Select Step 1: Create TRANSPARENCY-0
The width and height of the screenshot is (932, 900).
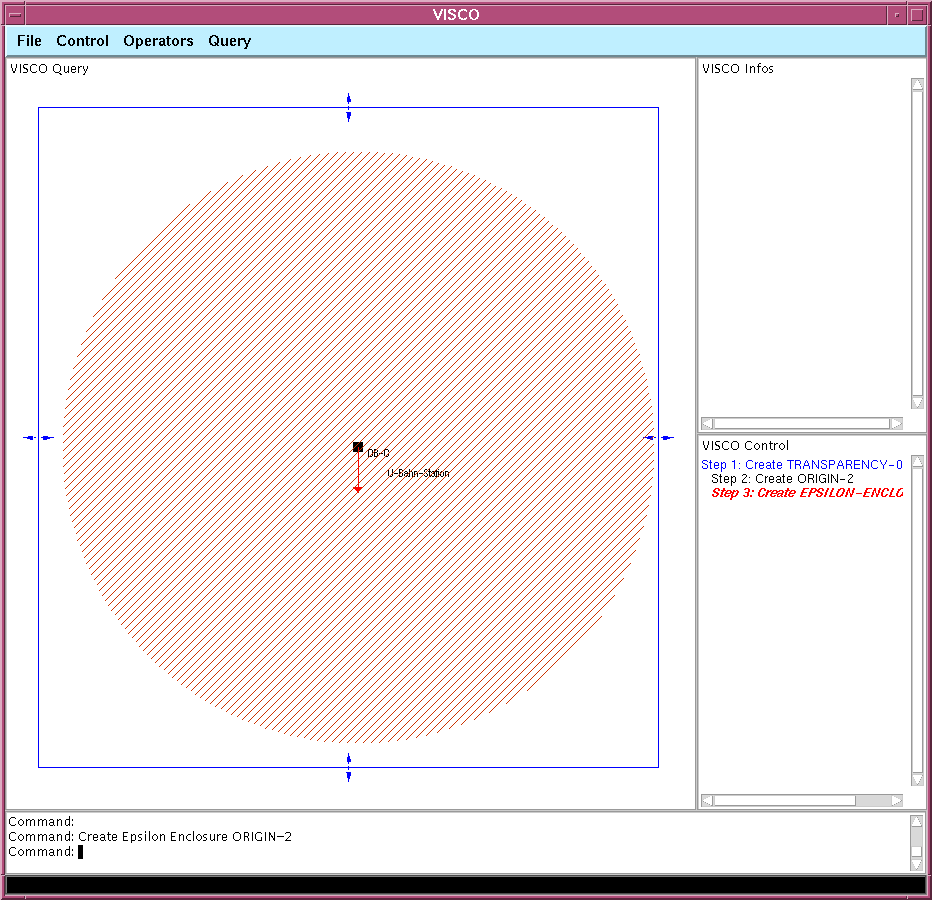pyautogui.click(x=802, y=465)
